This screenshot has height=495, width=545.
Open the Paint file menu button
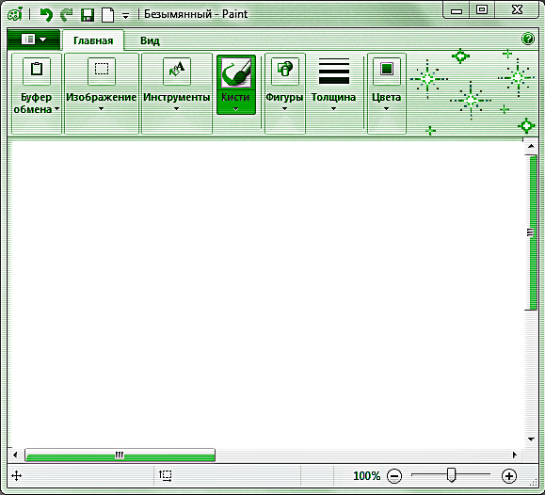pos(33,39)
